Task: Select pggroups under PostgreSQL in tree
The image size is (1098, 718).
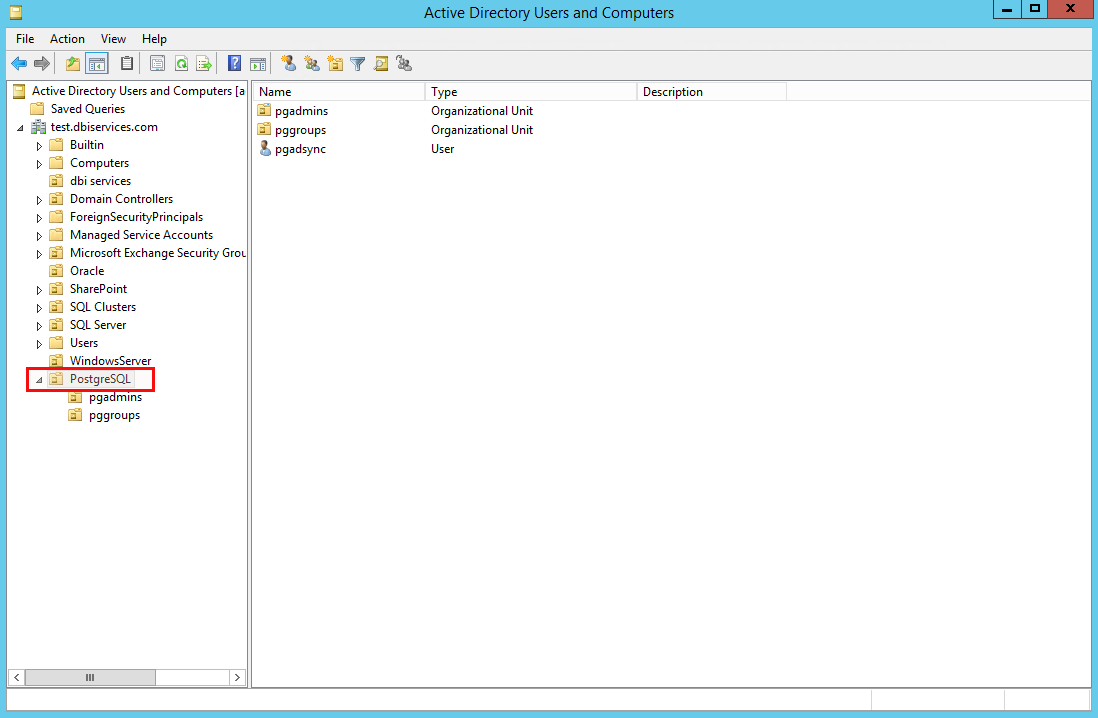Action: pyautogui.click(x=114, y=415)
